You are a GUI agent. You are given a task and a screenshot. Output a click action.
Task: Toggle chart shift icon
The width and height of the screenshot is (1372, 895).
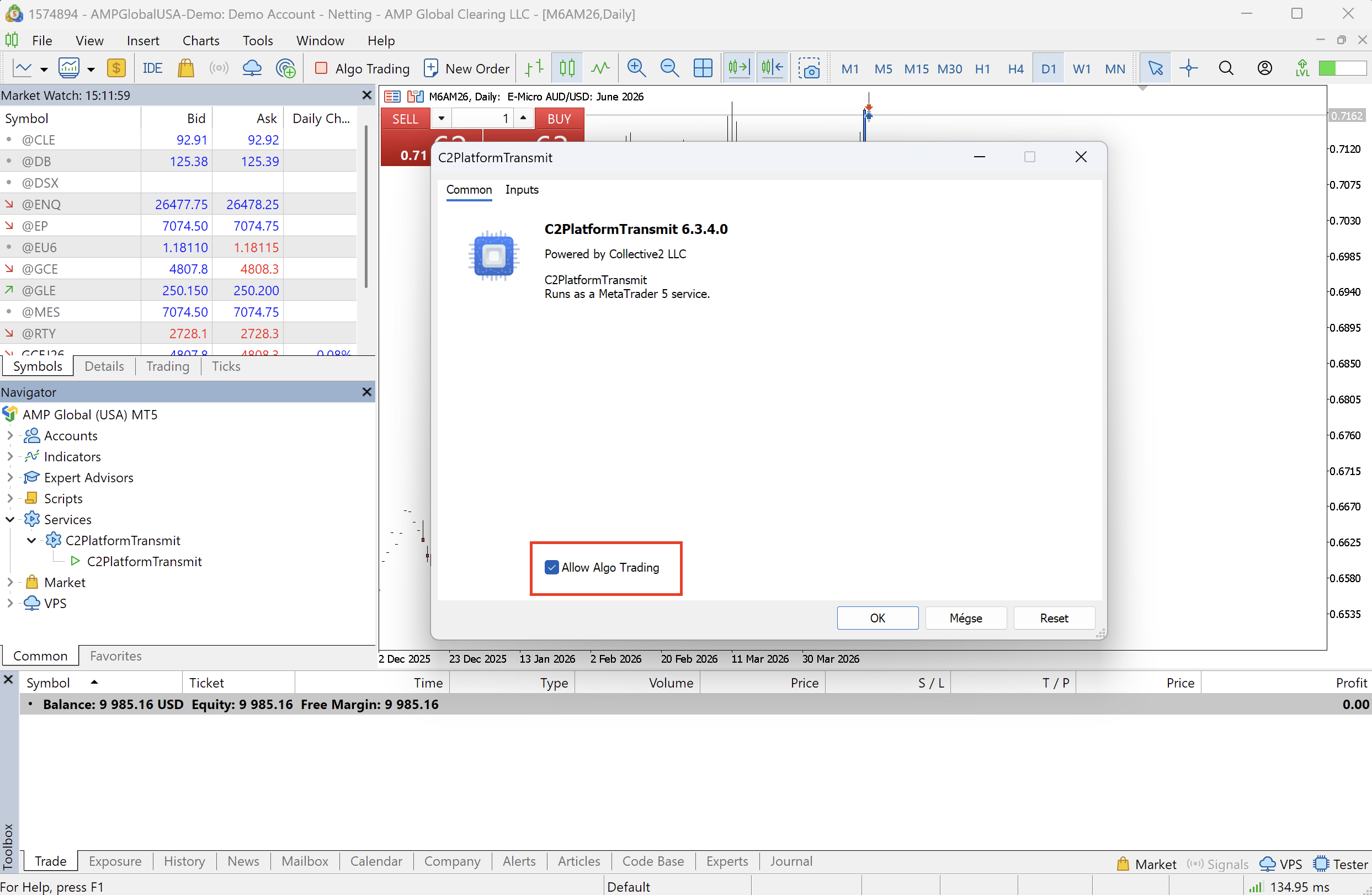[772, 68]
